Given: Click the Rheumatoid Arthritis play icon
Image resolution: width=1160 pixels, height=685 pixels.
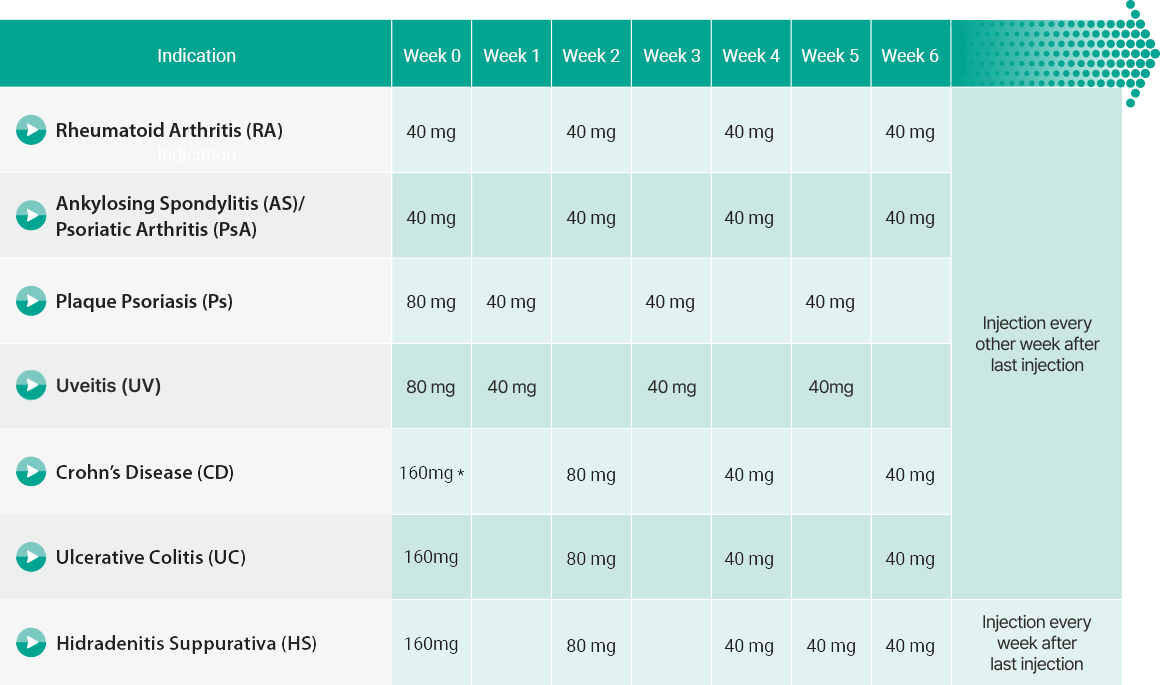Looking at the screenshot, I should pos(31,130).
